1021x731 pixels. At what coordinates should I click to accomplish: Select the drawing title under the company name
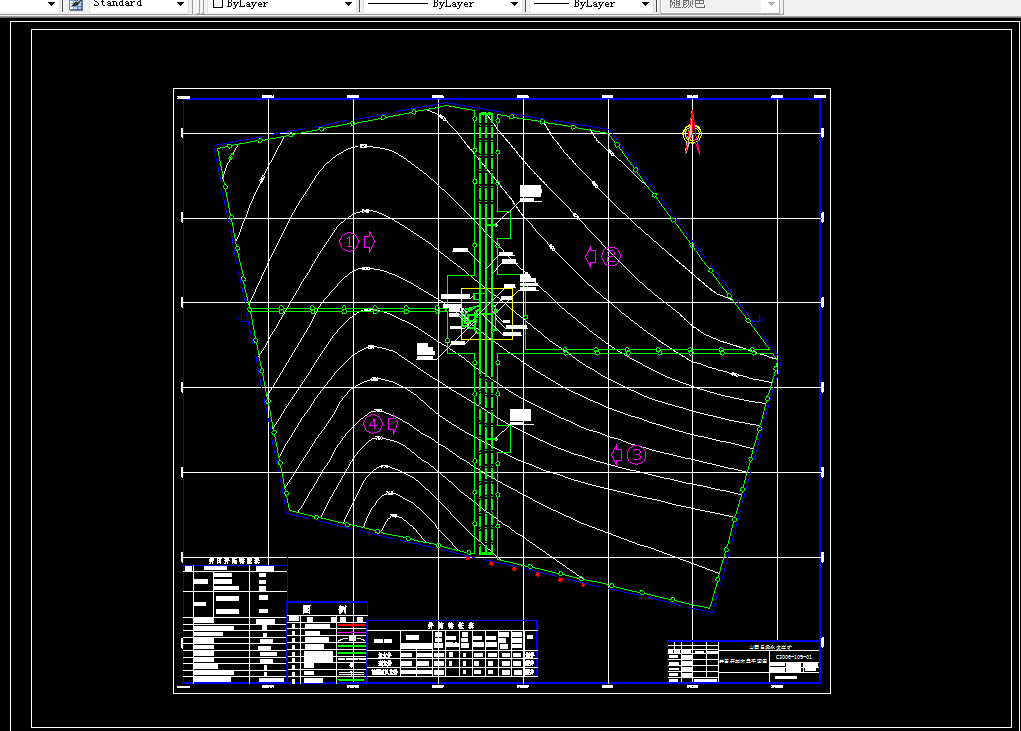[x=744, y=661]
